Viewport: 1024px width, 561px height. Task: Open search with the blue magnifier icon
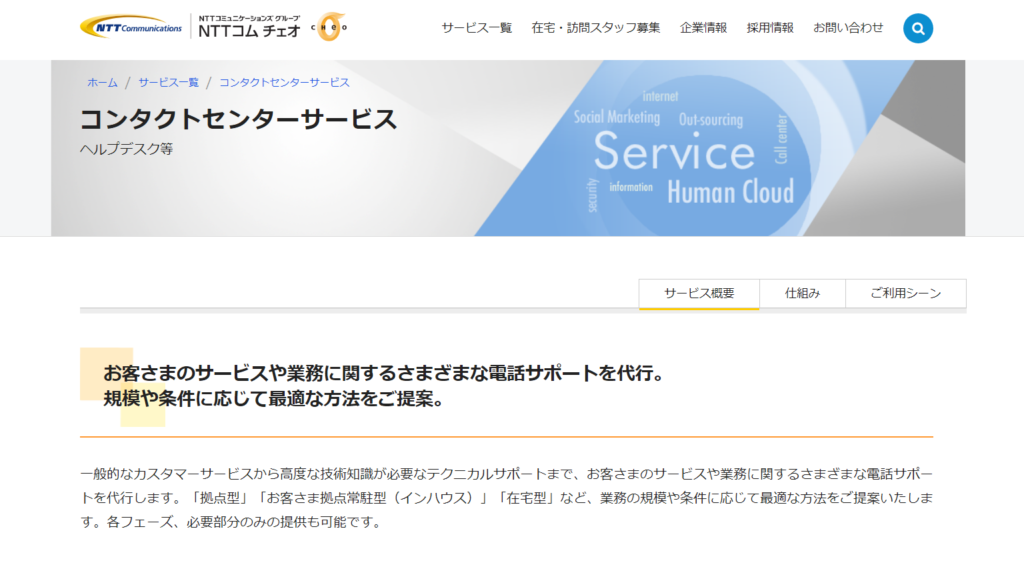[x=917, y=28]
